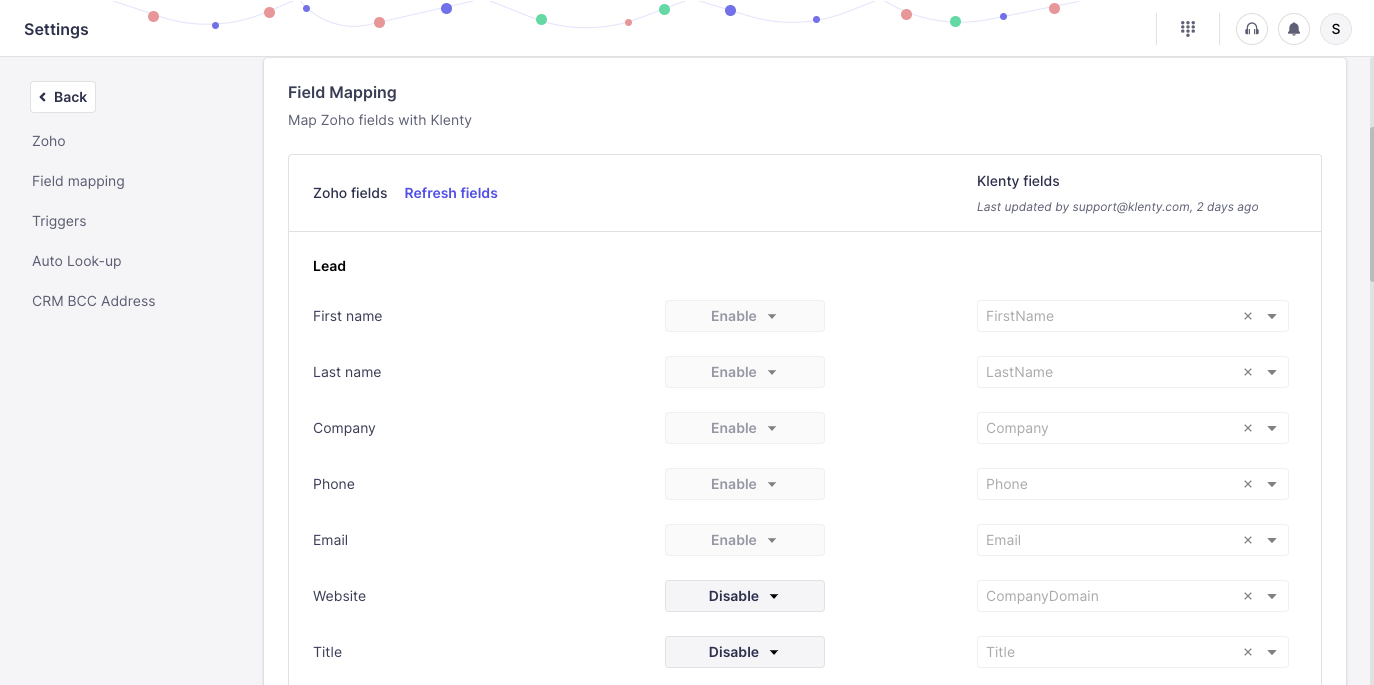Go to Auto Look-up settings

[76, 261]
